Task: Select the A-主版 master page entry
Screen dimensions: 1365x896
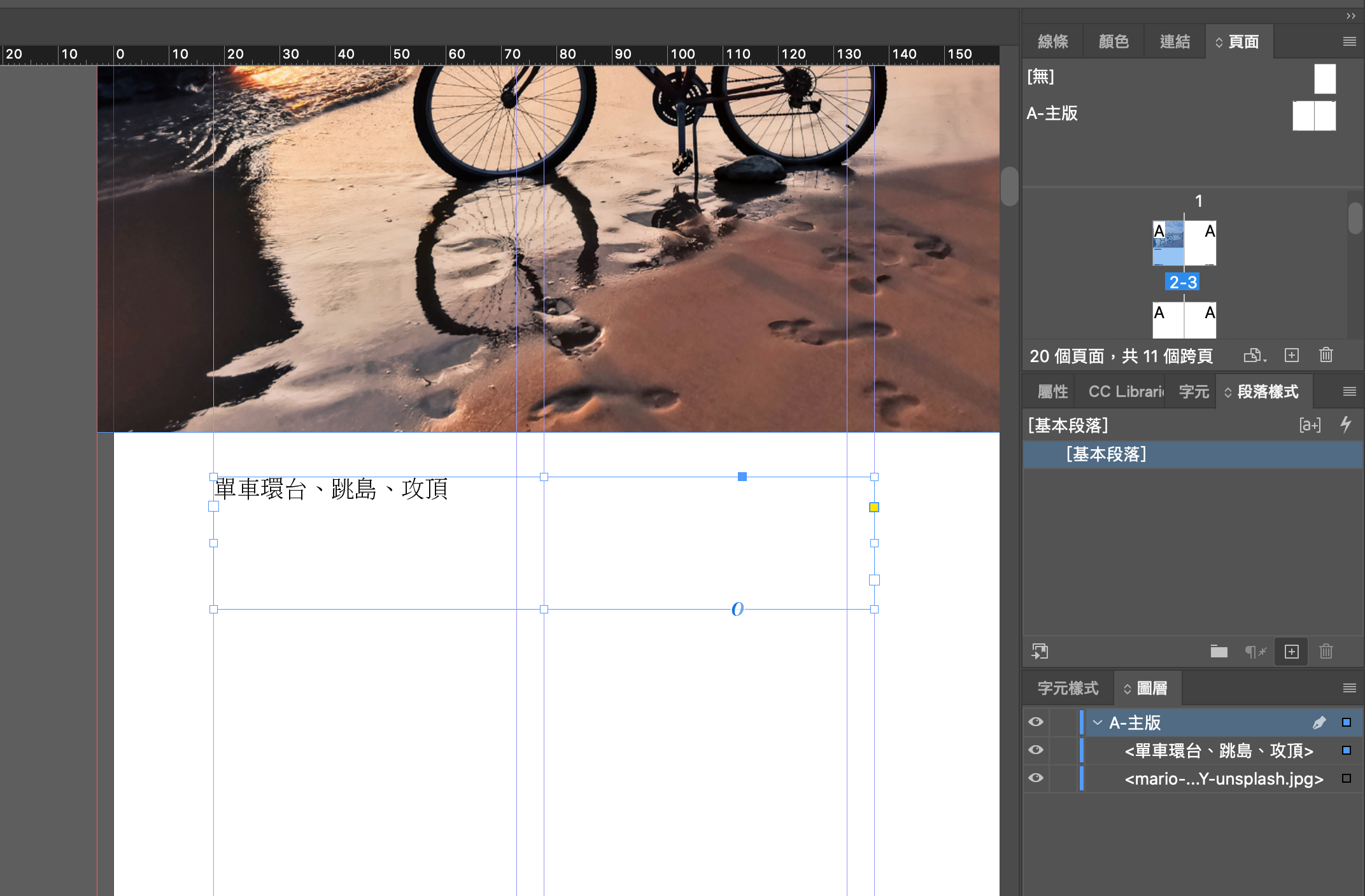Action: pyautogui.click(x=1052, y=113)
